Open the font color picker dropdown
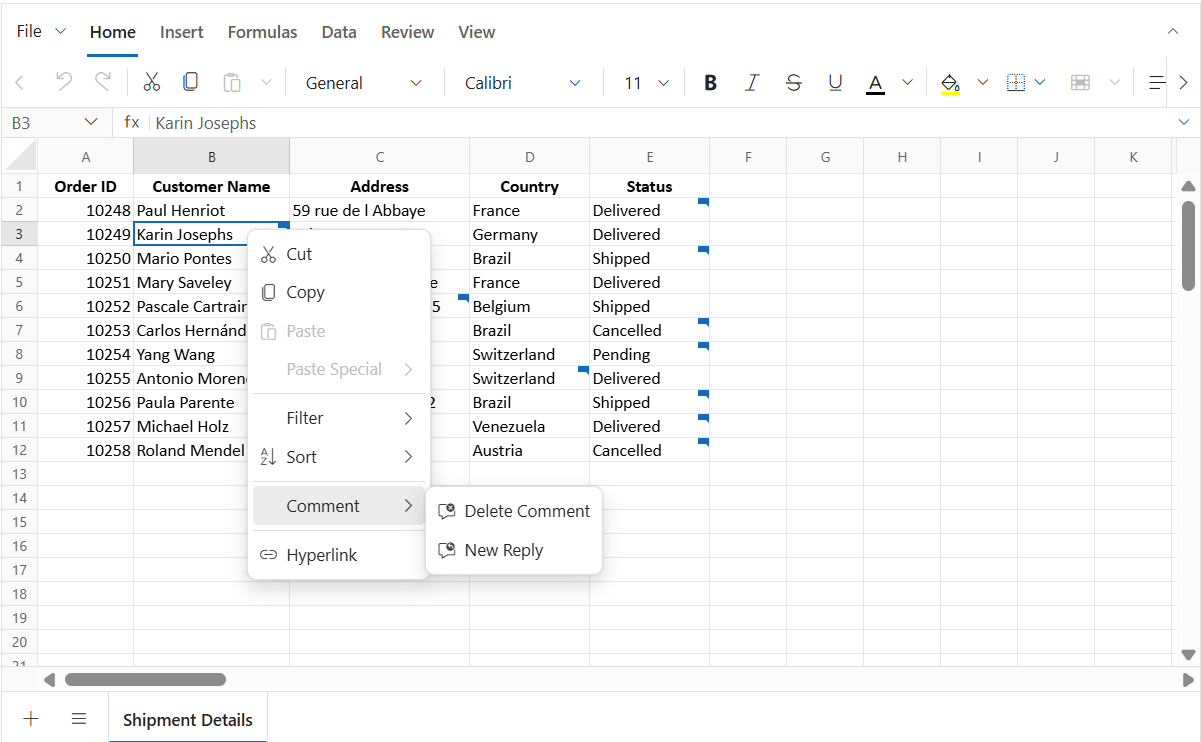The width and height of the screenshot is (1201, 742). point(907,83)
